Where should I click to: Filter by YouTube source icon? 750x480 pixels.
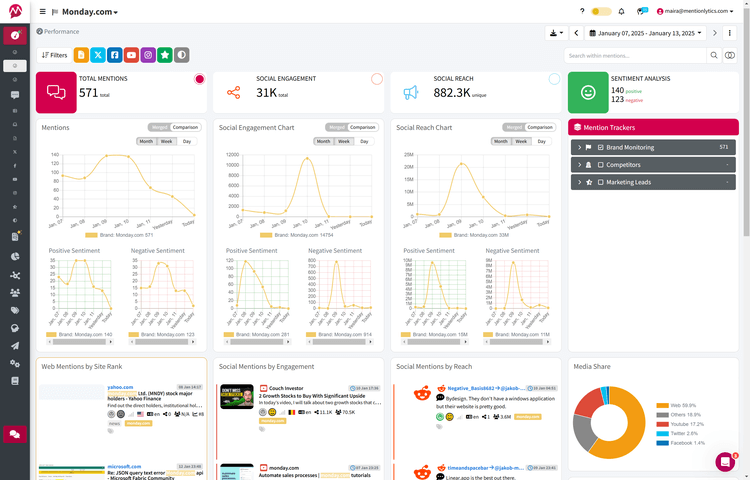point(132,55)
